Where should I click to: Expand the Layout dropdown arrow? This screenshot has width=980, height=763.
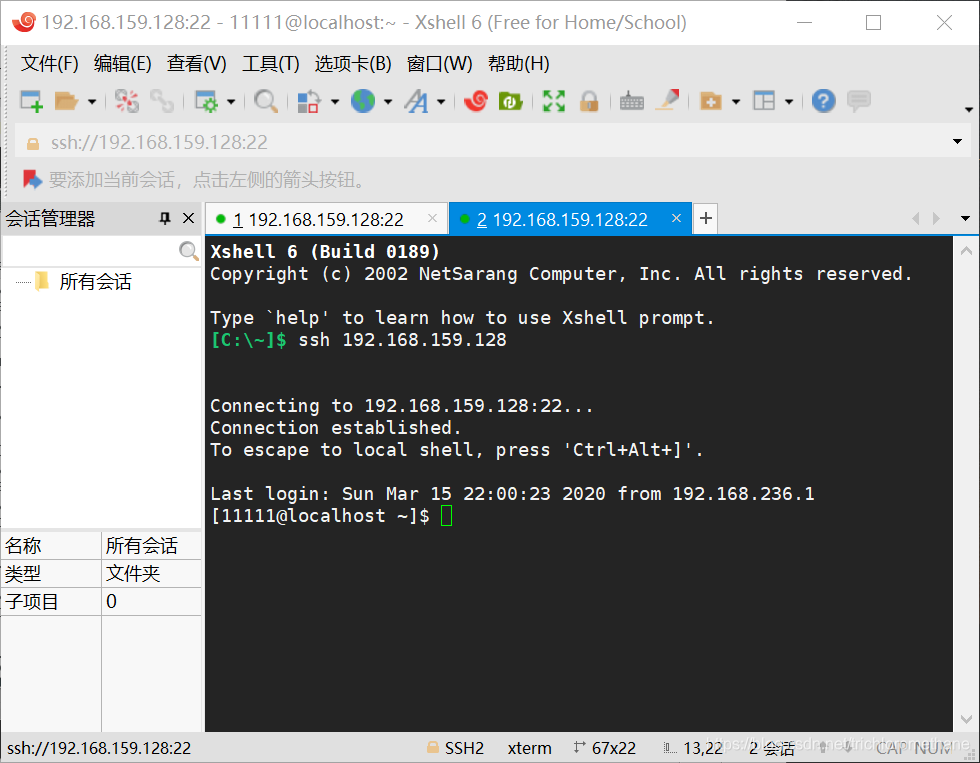tap(789, 101)
